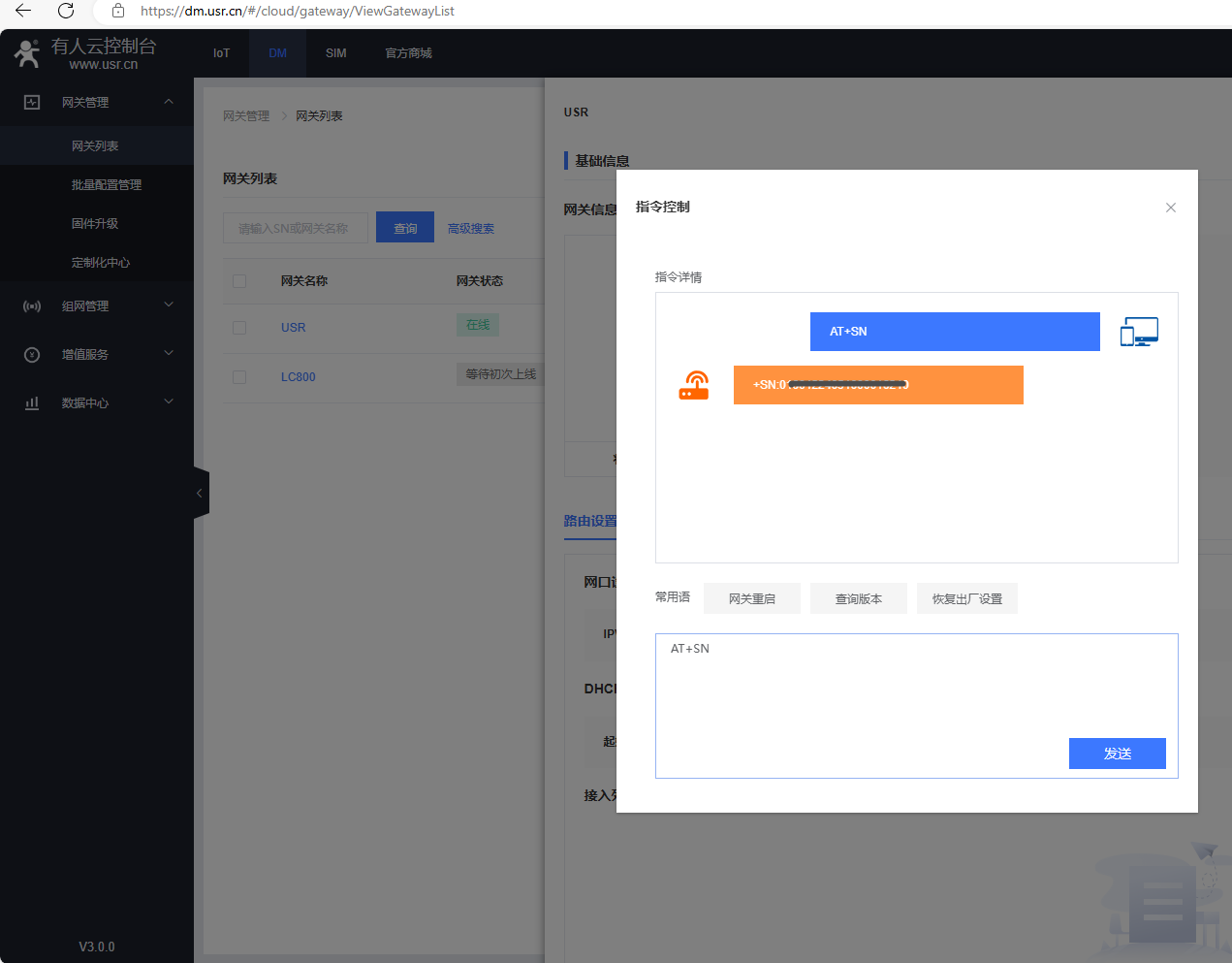Click the browser refresh icon
This screenshot has width=1232, height=963.
[66, 11]
